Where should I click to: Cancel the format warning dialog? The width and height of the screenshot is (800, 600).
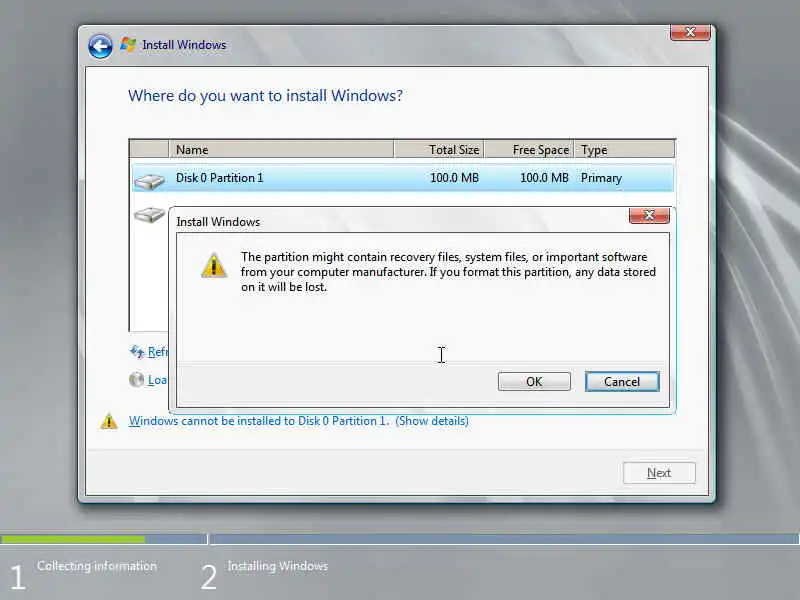622,382
